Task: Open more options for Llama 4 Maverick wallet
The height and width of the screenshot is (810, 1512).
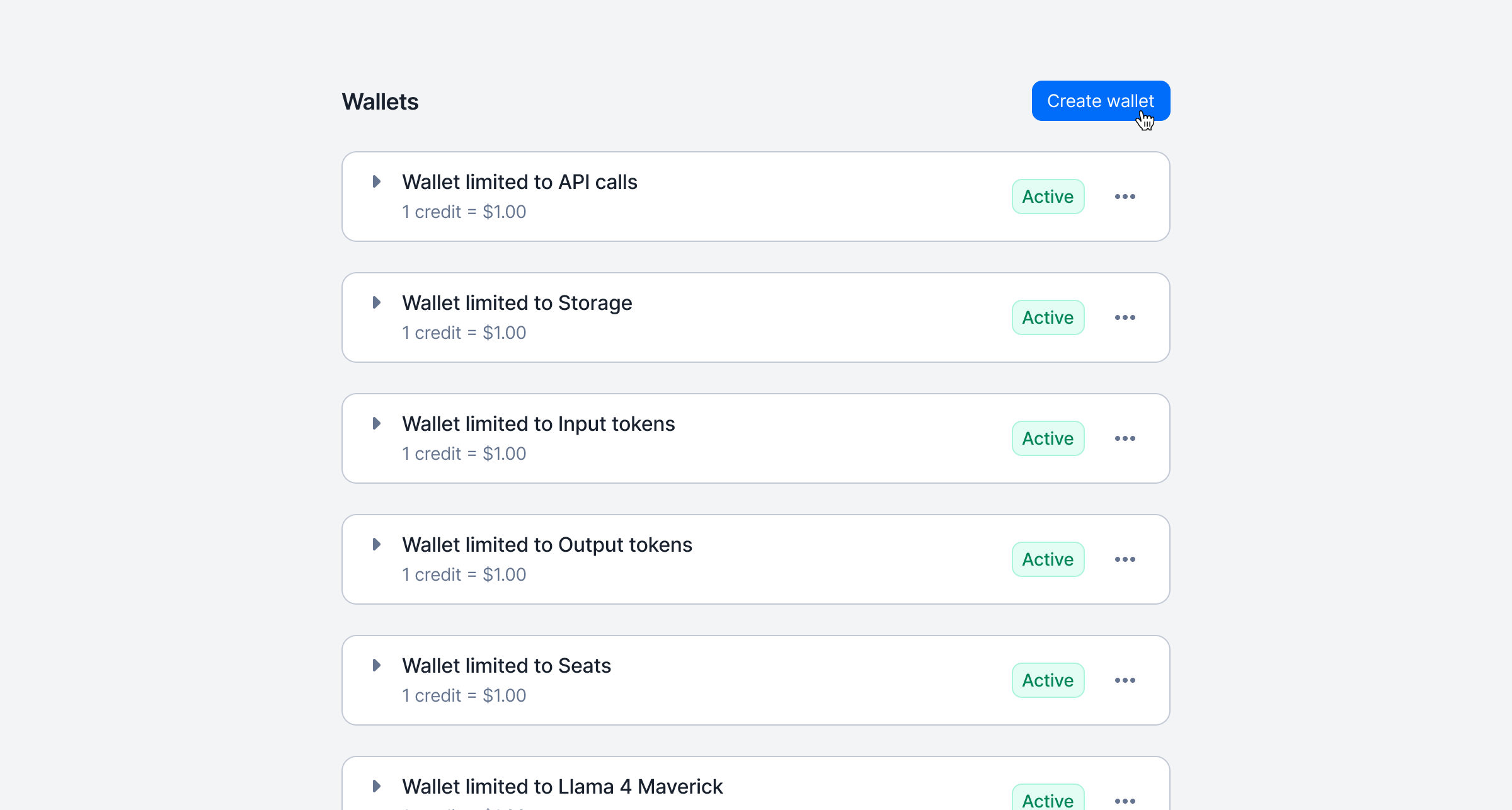Action: point(1125,800)
